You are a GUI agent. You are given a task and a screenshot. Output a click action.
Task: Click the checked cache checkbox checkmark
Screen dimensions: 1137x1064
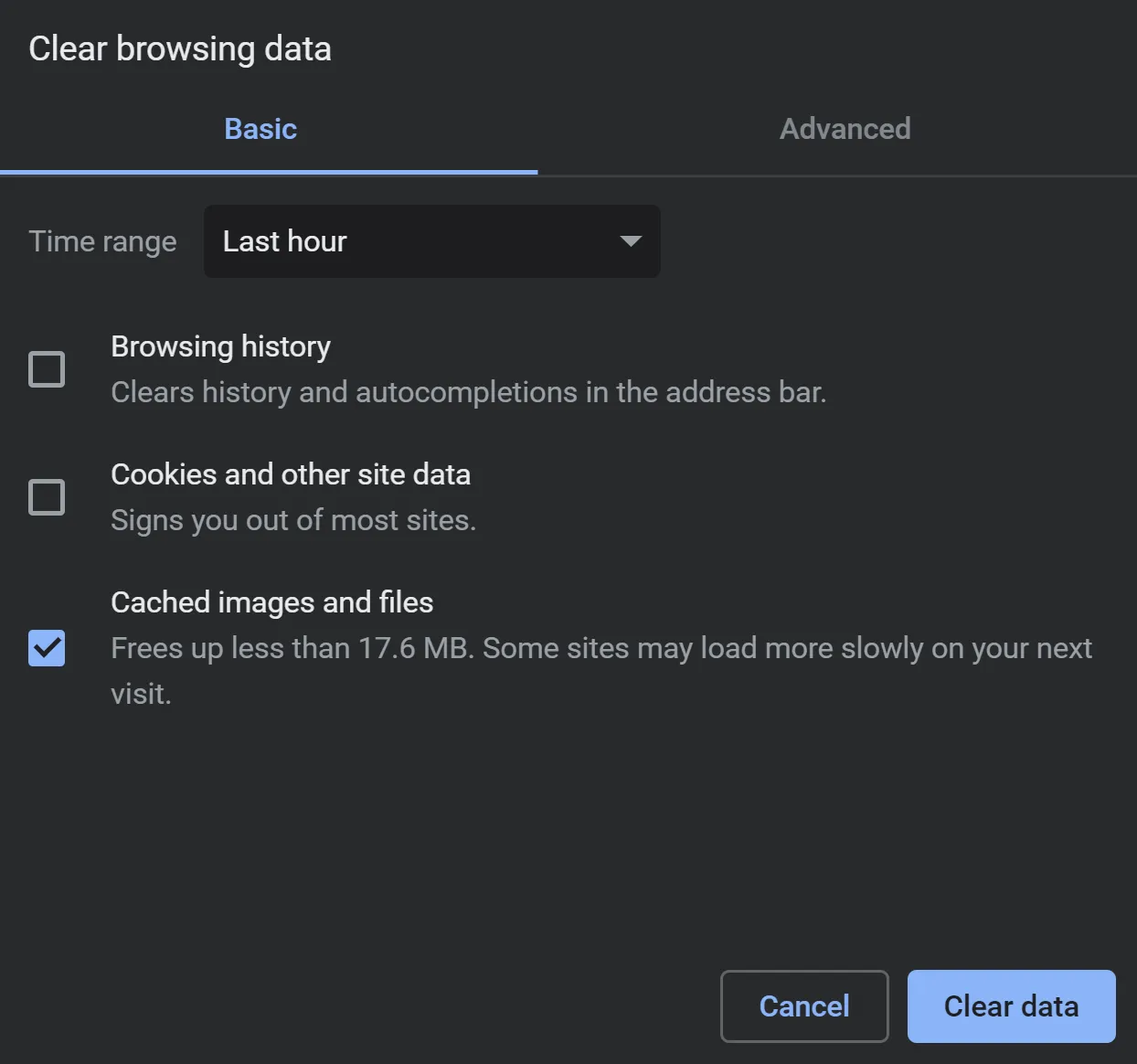[46, 648]
